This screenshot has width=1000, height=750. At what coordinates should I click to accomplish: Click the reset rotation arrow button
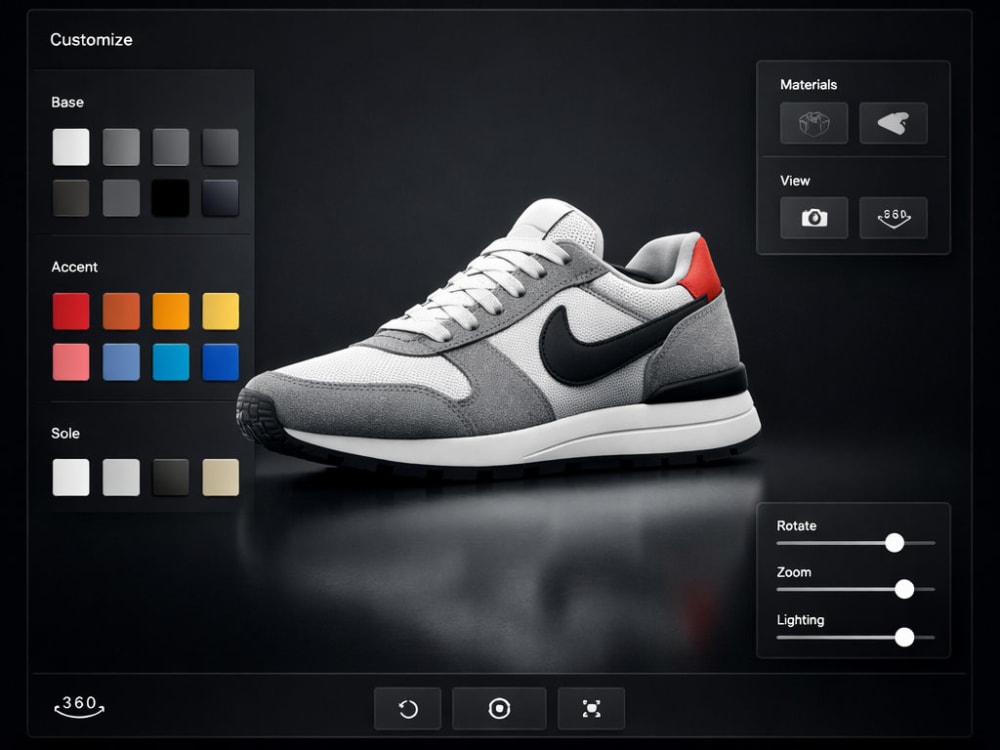[x=408, y=709]
